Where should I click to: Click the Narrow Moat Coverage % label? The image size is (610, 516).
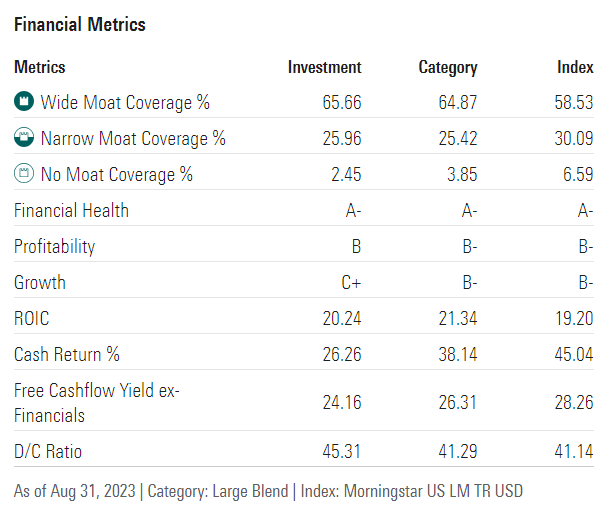click(x=133, y=138)
